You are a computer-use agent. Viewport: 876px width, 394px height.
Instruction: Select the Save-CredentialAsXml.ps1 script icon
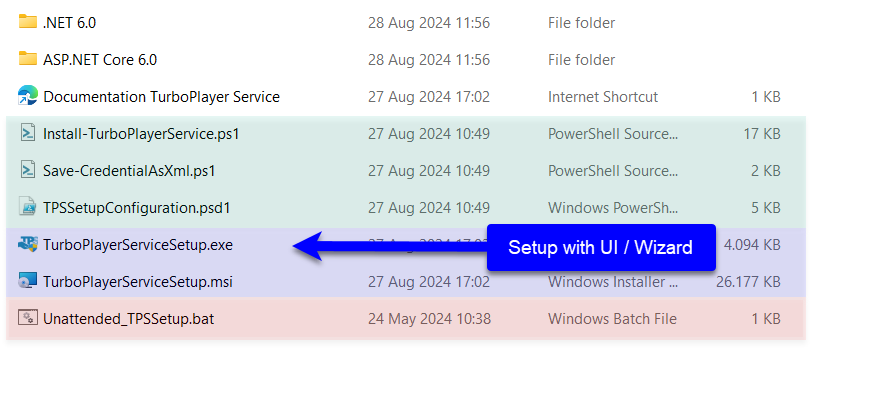pos(27,170)
